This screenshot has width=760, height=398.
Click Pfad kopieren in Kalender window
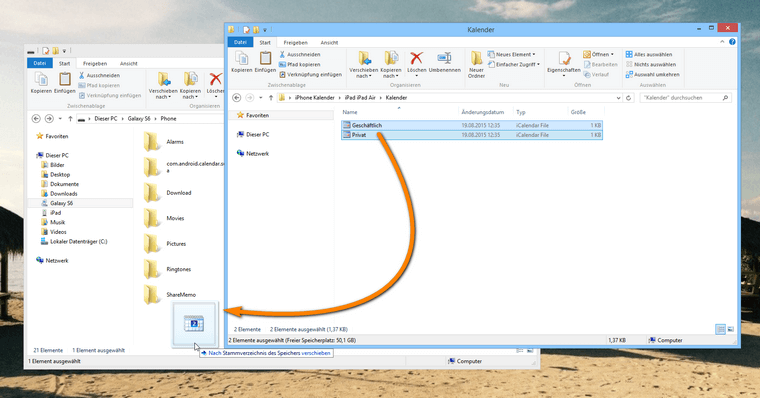coord(300,64)
